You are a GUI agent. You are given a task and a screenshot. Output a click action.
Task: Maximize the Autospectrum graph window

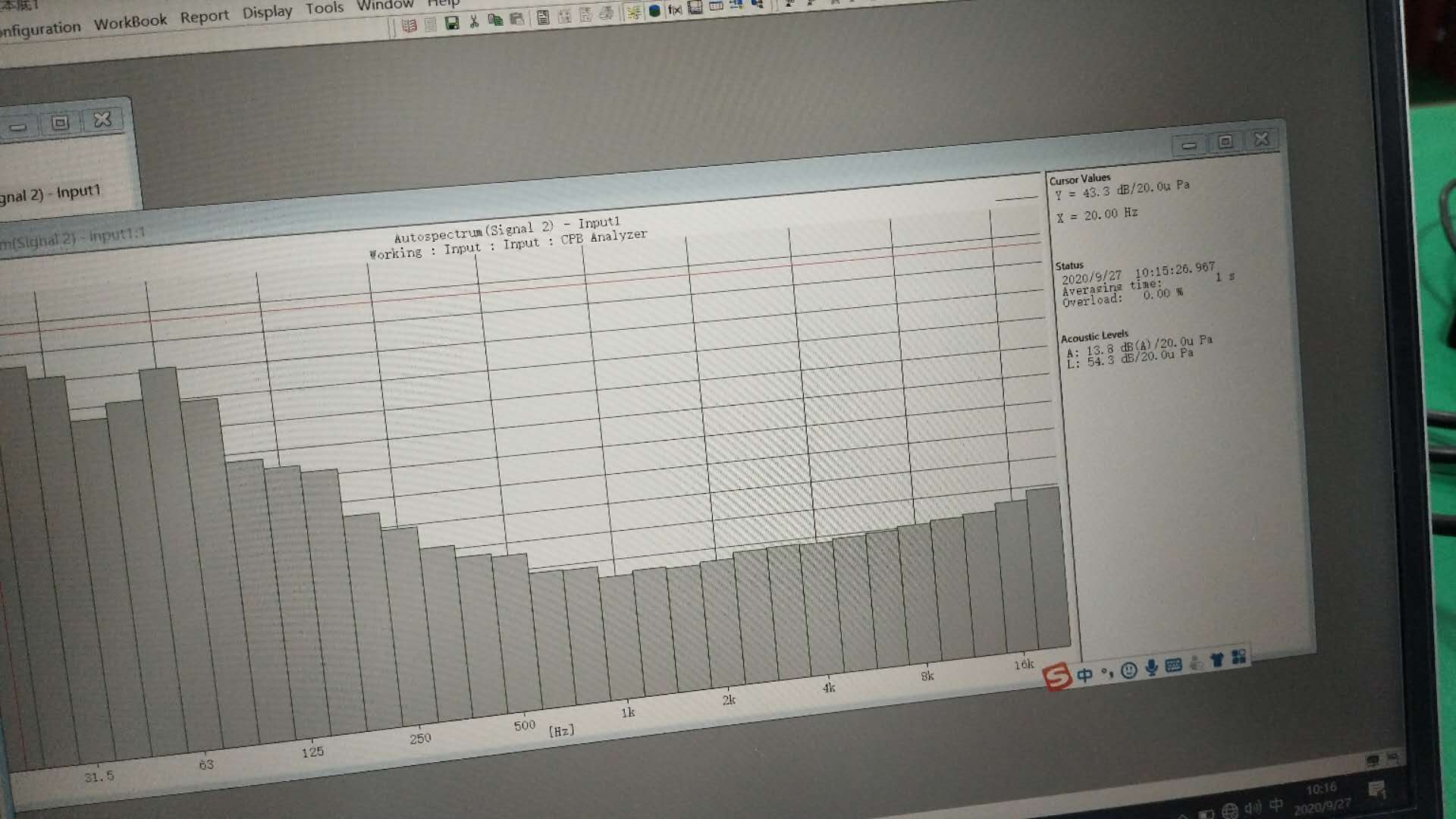[1225, 142]
